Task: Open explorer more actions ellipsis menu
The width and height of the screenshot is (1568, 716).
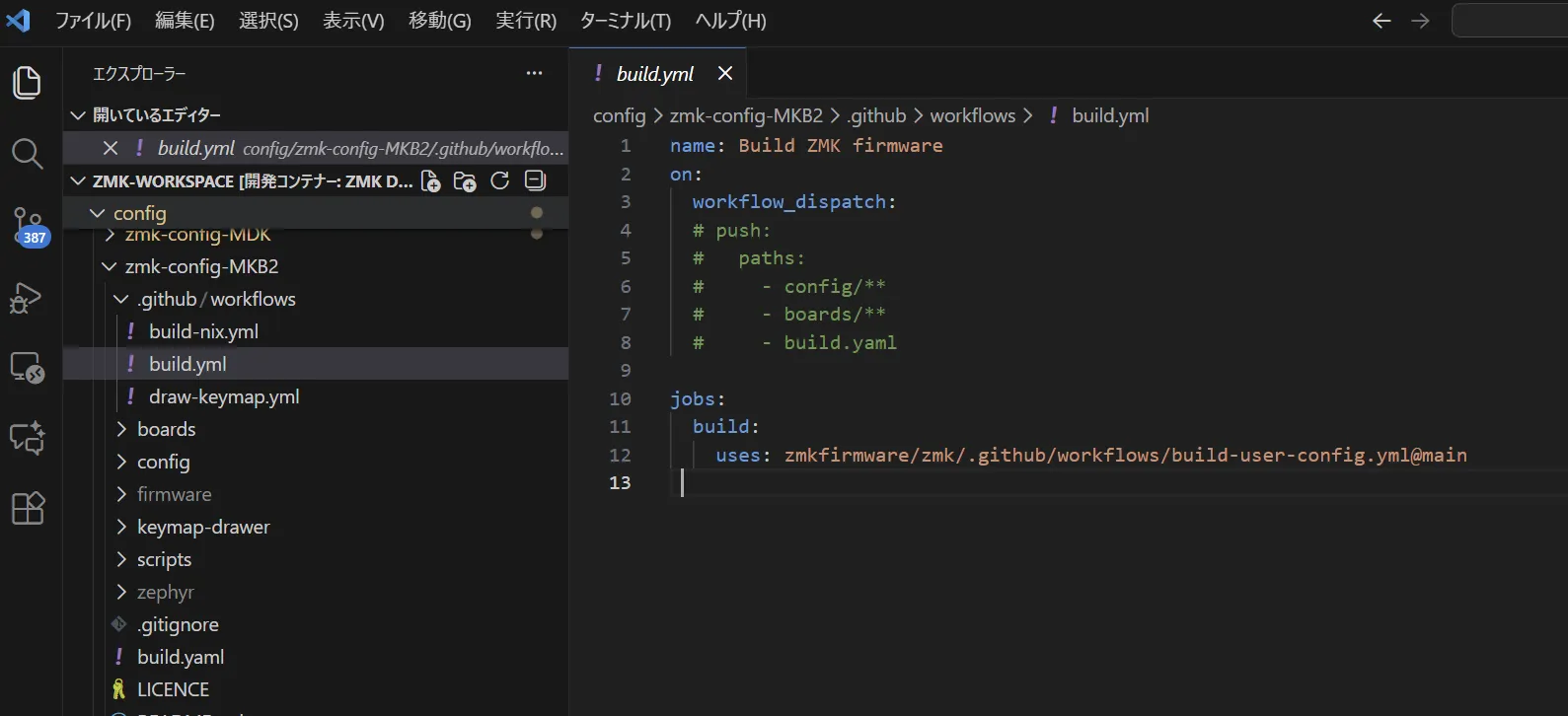Action: (534, 73)
